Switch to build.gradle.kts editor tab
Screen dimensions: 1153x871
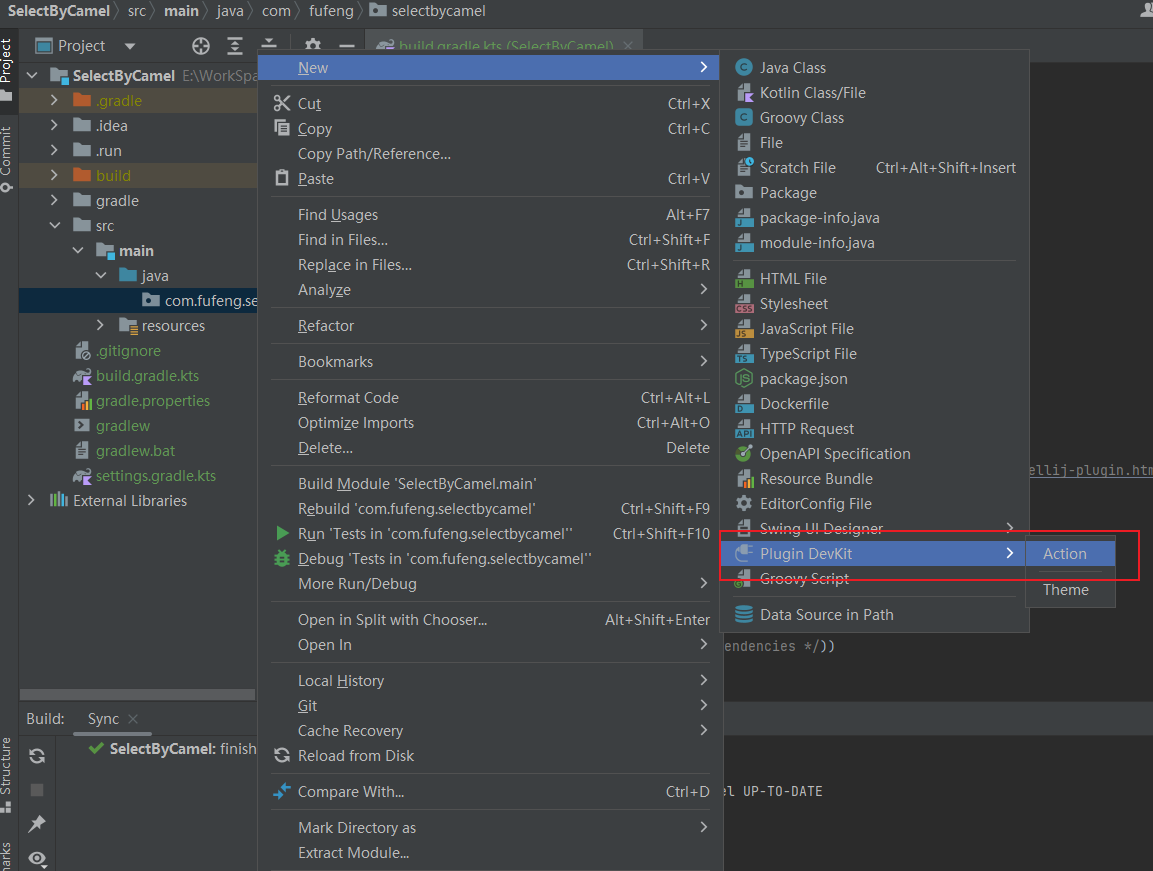click(x=505, y=46)
